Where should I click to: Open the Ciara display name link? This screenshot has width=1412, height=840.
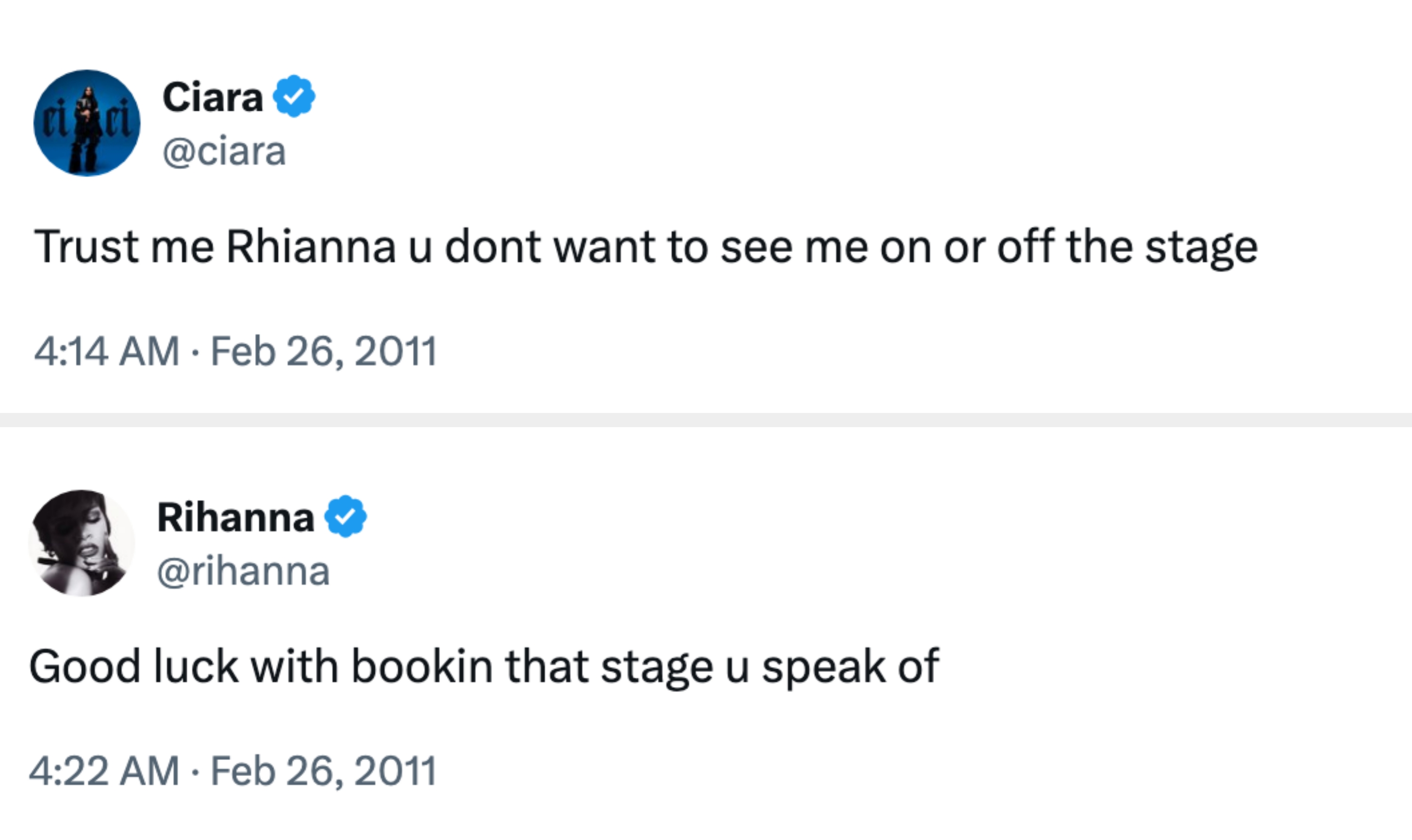[x=213, y=97]
